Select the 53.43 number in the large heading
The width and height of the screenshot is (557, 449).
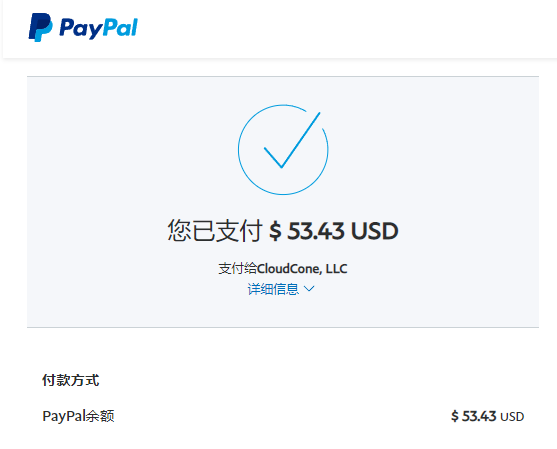(316, 231)
